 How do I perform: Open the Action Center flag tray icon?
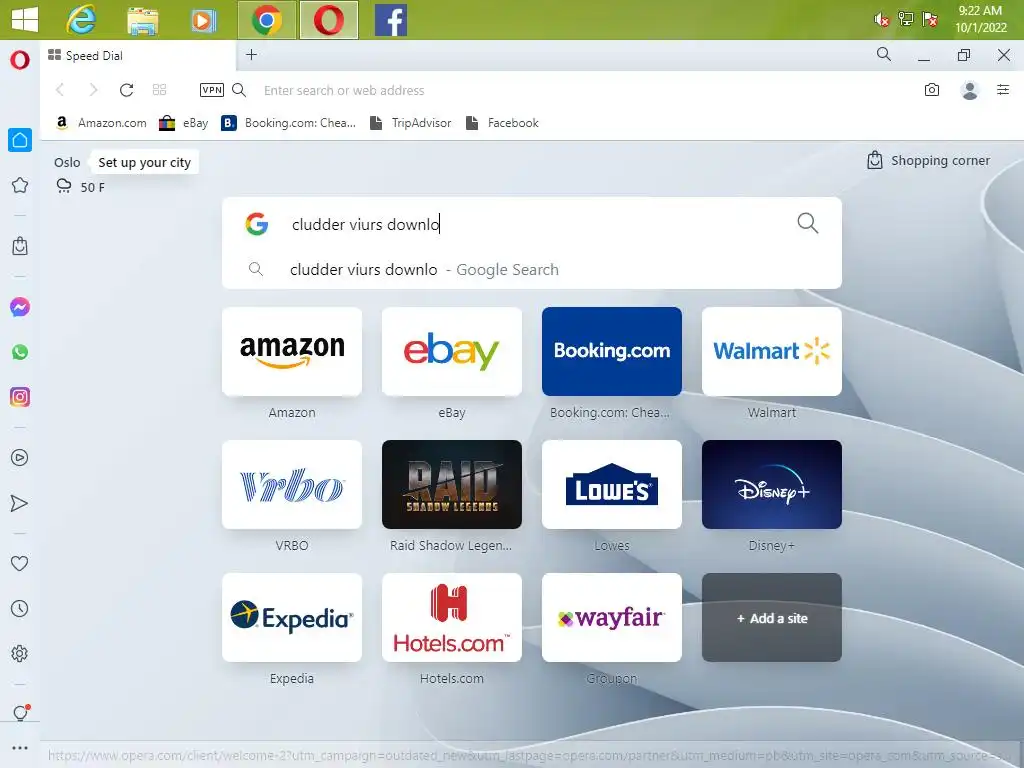(930, 19)
